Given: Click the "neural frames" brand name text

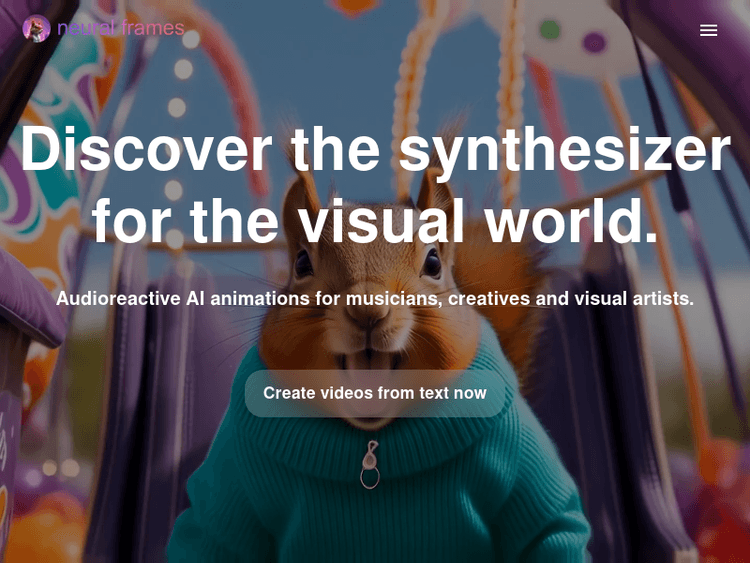Looking at the screenshot, I should point(120,28).
